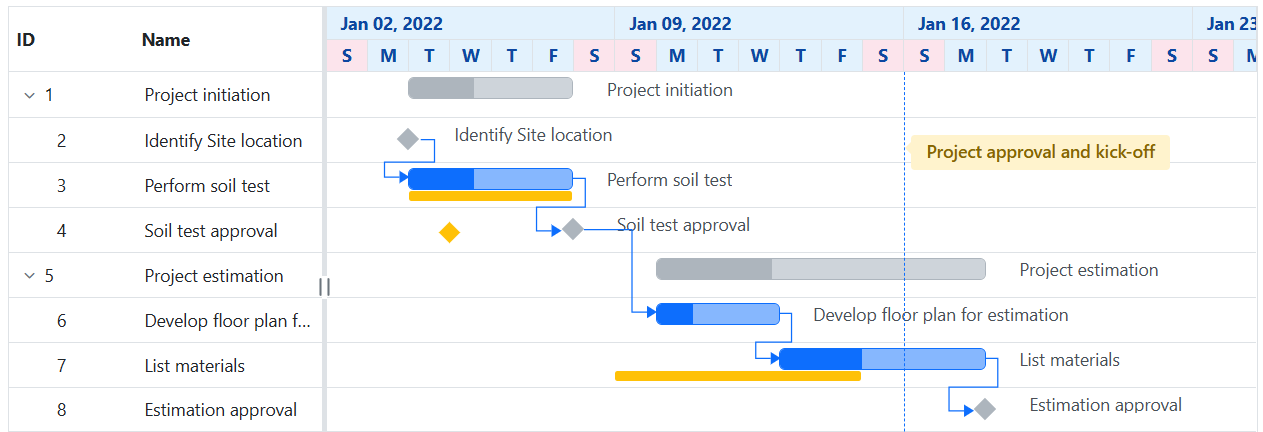Screen dimensions: 1263x432
Task: Click the Identify Site location chart label
Action: tap(533, 135)
